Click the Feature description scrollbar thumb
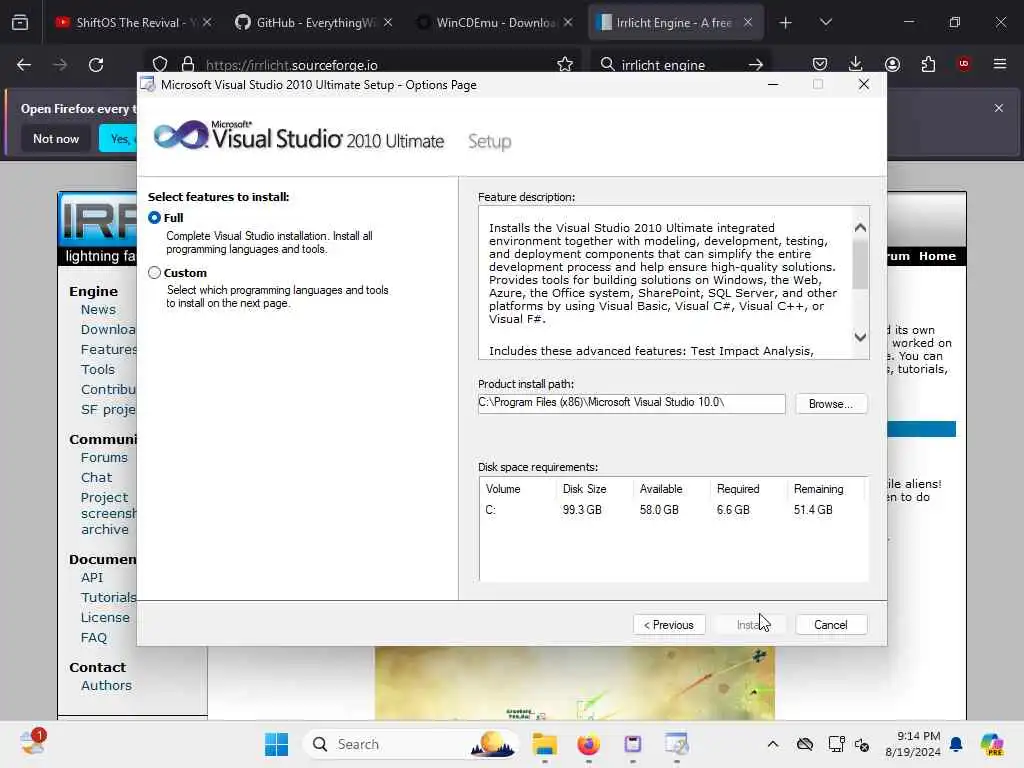The height and width of the screenshot is (768, 1024). click(860, 264)
